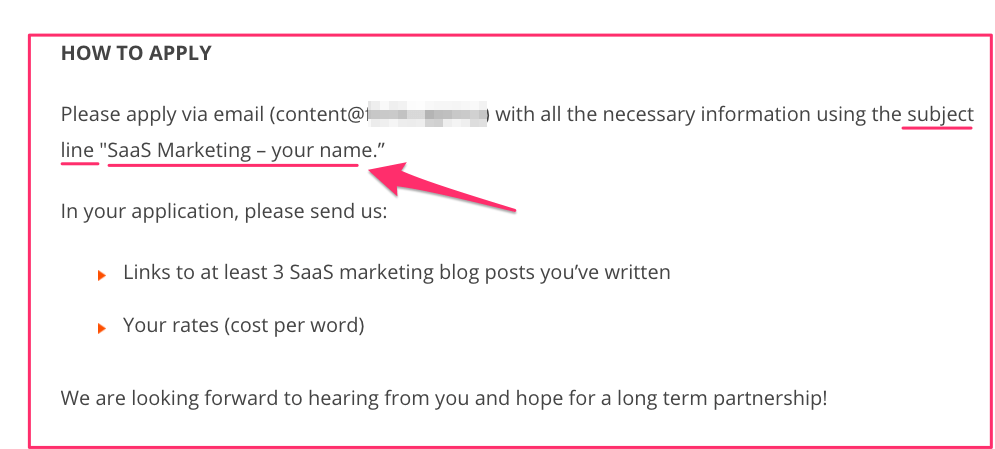Screen dimensions: 995x449
Task: Click the pink border frame top edge
Action: pyautogui.click(x=511, y=36)
